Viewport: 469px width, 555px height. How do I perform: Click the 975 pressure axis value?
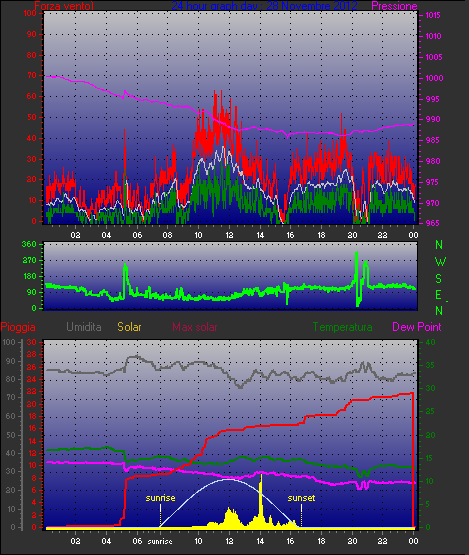tap(433, 182)
